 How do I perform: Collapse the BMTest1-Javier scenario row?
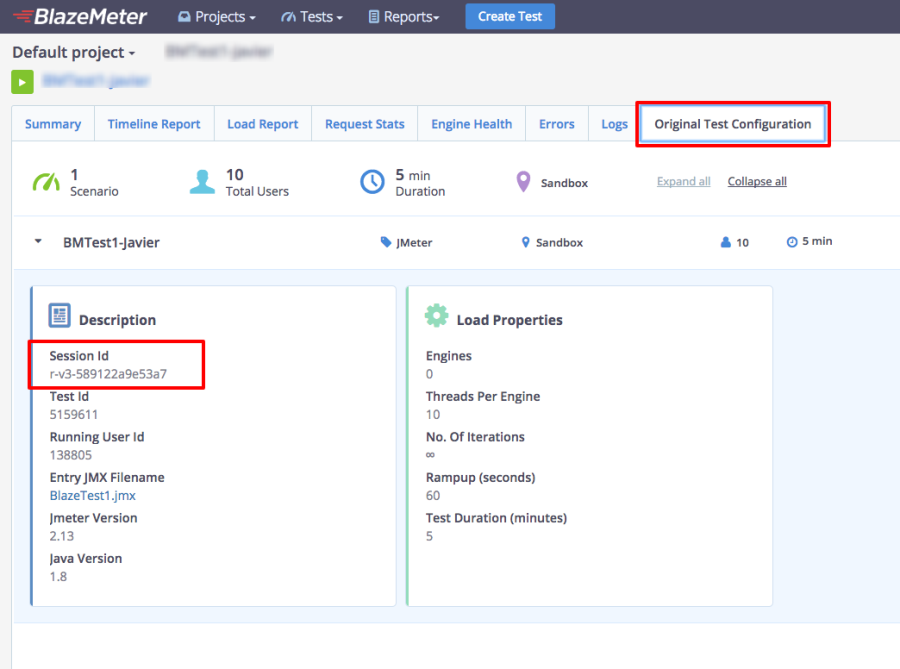(38, 242)
